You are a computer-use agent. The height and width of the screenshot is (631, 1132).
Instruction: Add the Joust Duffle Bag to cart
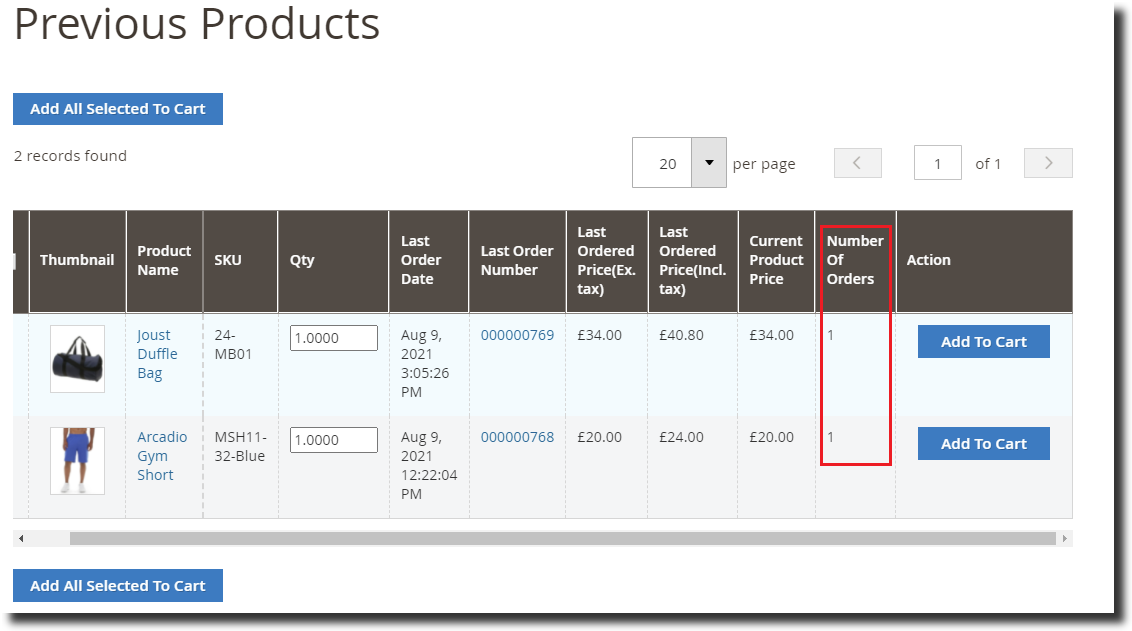coord(983,342)
